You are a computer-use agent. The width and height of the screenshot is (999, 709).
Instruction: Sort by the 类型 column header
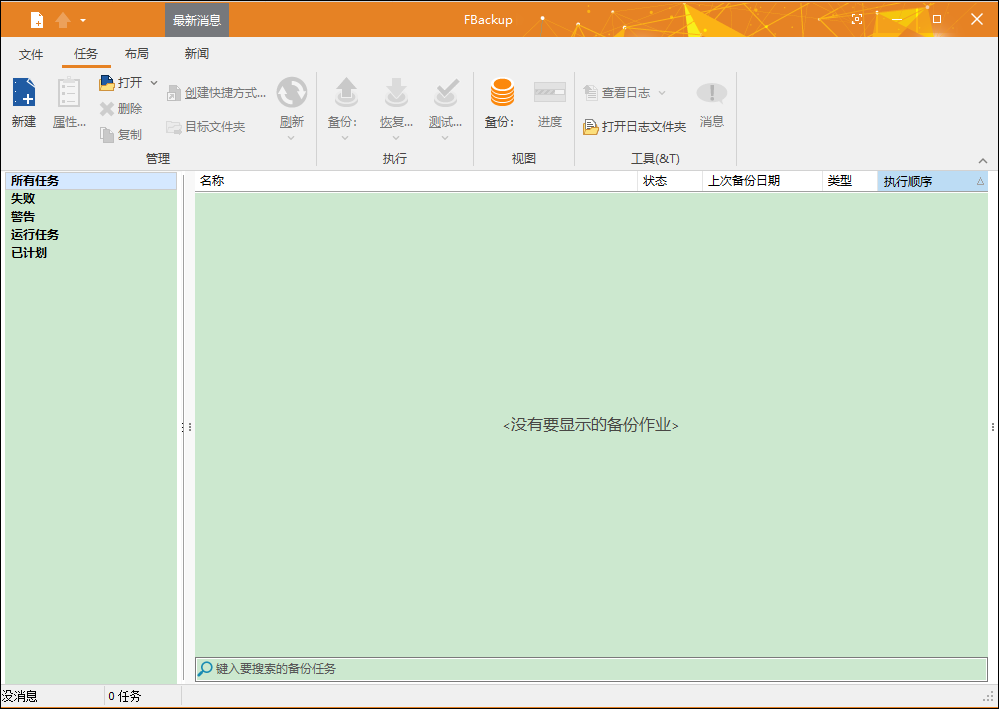[x=850, y=181]
